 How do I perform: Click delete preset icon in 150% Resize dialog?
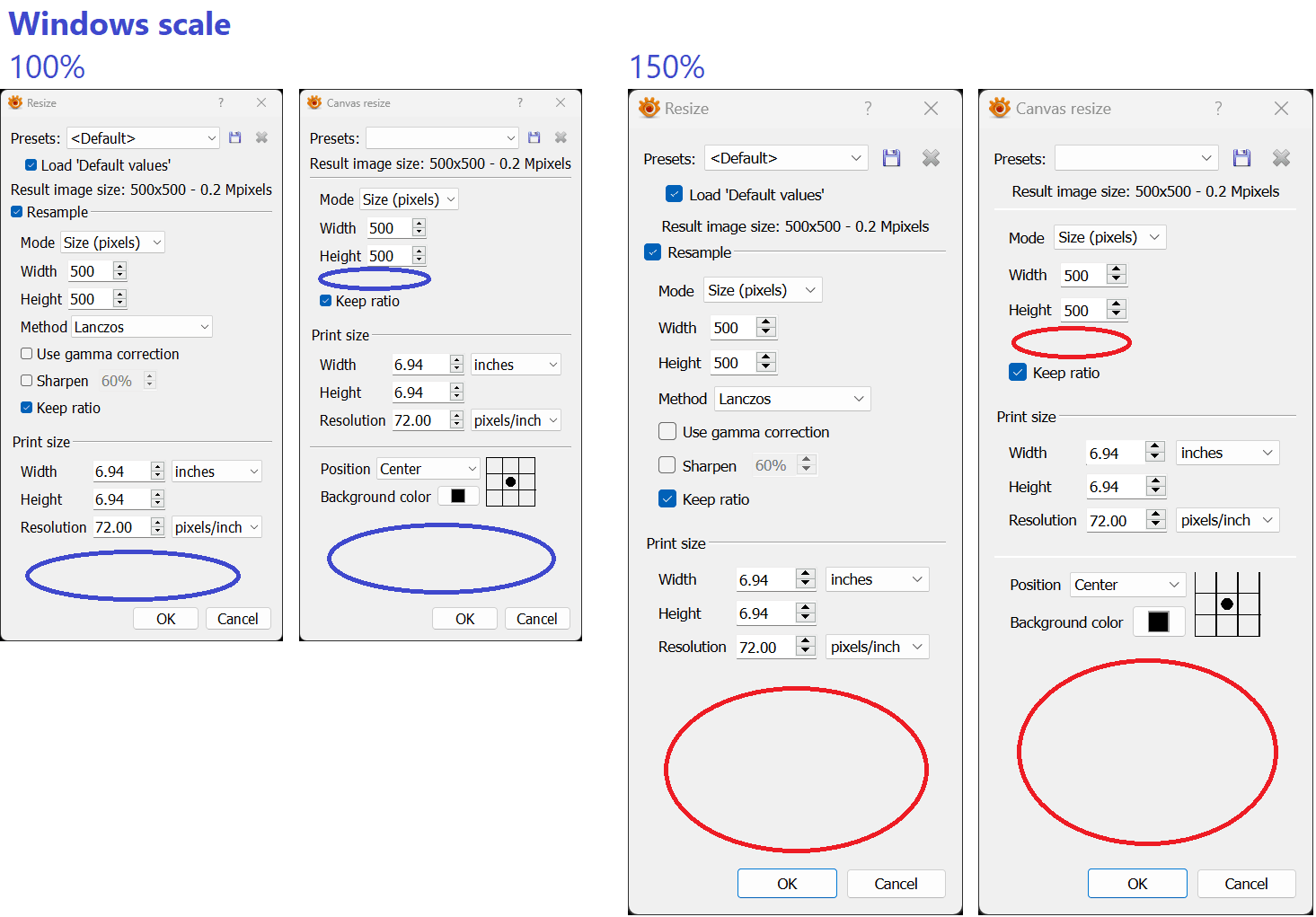[931, 158]
